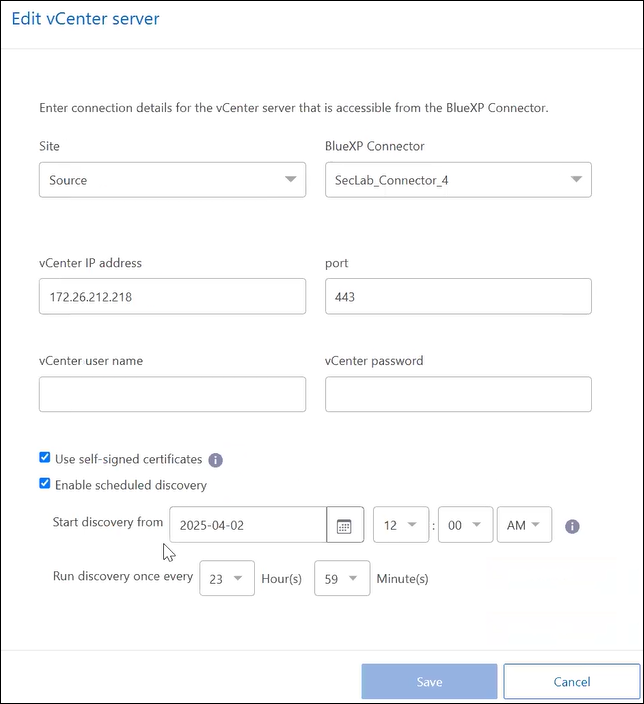Click info icon next to AM selector

coord(573,526)
